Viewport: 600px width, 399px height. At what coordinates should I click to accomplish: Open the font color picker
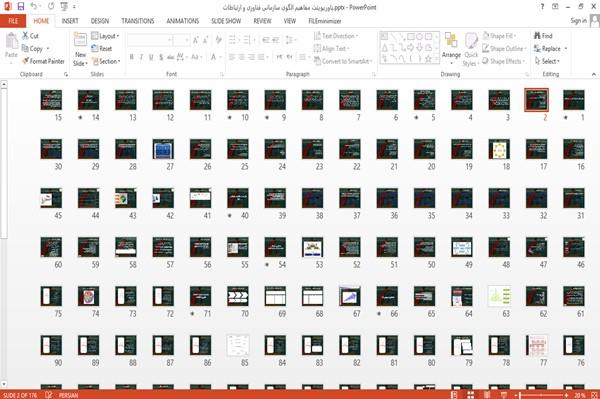[x=215, y=57]
